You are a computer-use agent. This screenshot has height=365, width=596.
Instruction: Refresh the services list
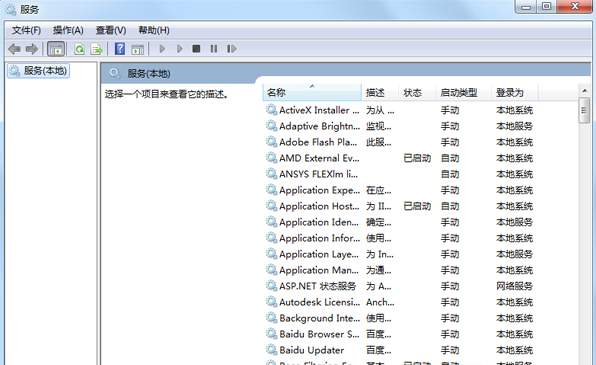click(79, 49)
